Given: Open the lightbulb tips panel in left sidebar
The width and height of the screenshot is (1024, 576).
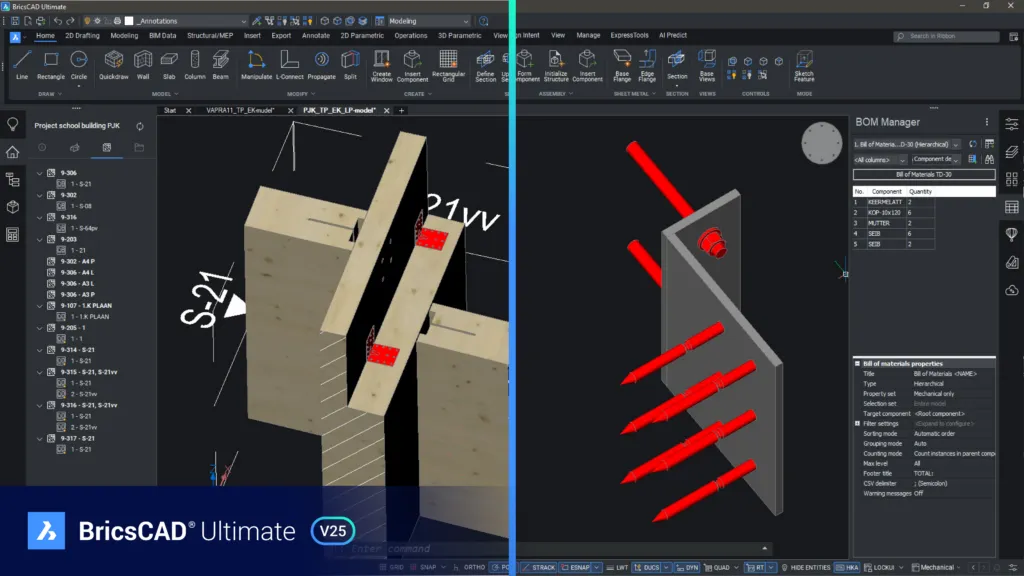Looking at the screenshot, I should click(12, 125).
